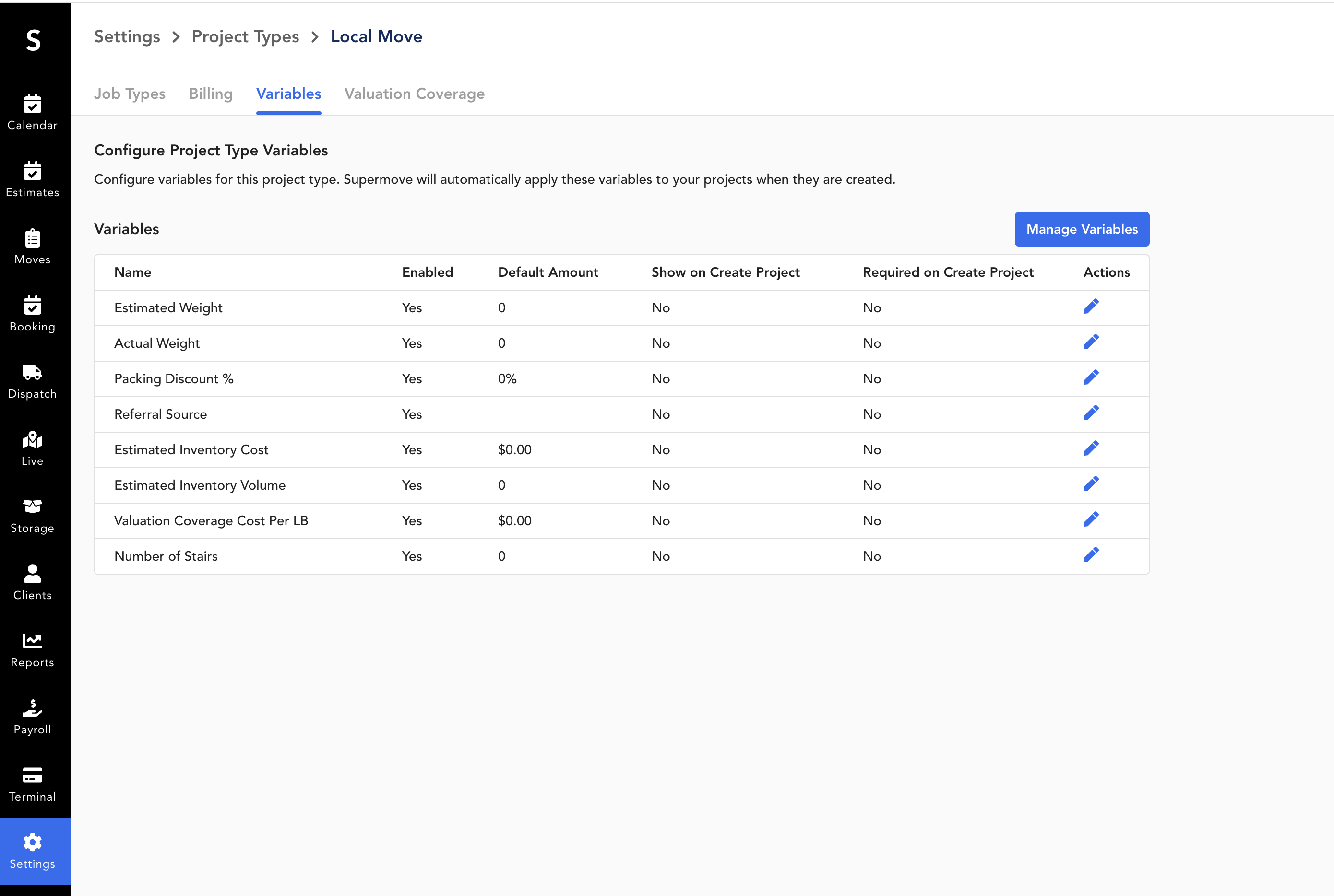This screenshot has width=1334, height=896.
Task: Click Settings in breadcrumb navigation
Action: [x=127, y=37]
